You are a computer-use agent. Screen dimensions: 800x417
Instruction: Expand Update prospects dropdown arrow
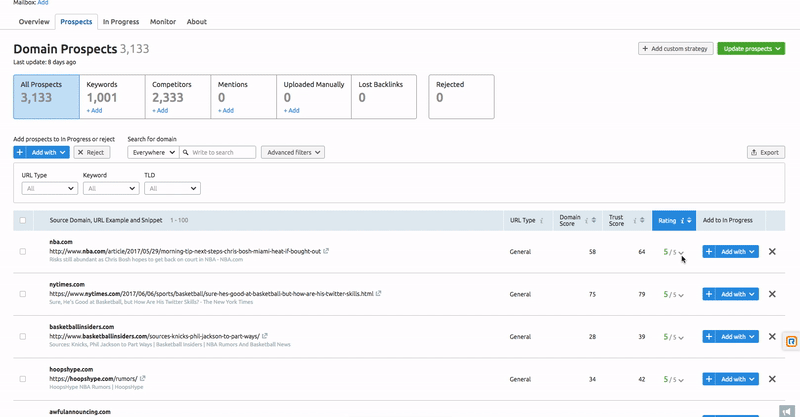pos(778,48)
